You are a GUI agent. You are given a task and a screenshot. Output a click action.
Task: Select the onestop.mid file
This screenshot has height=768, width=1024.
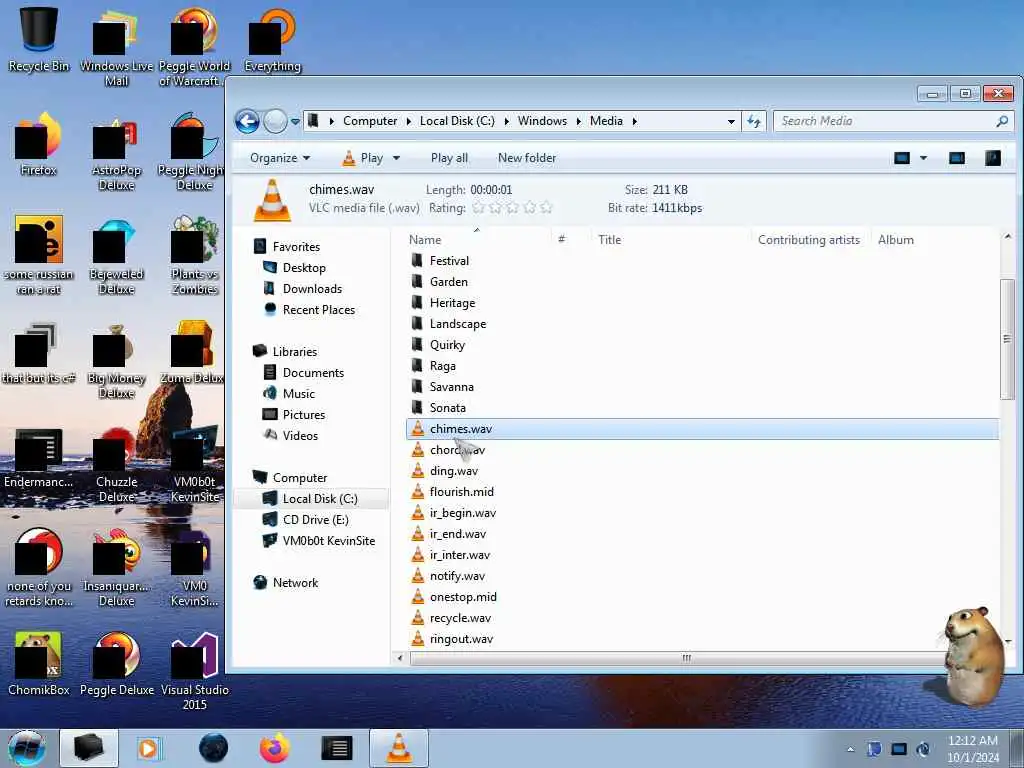click(x=463, y=597)
